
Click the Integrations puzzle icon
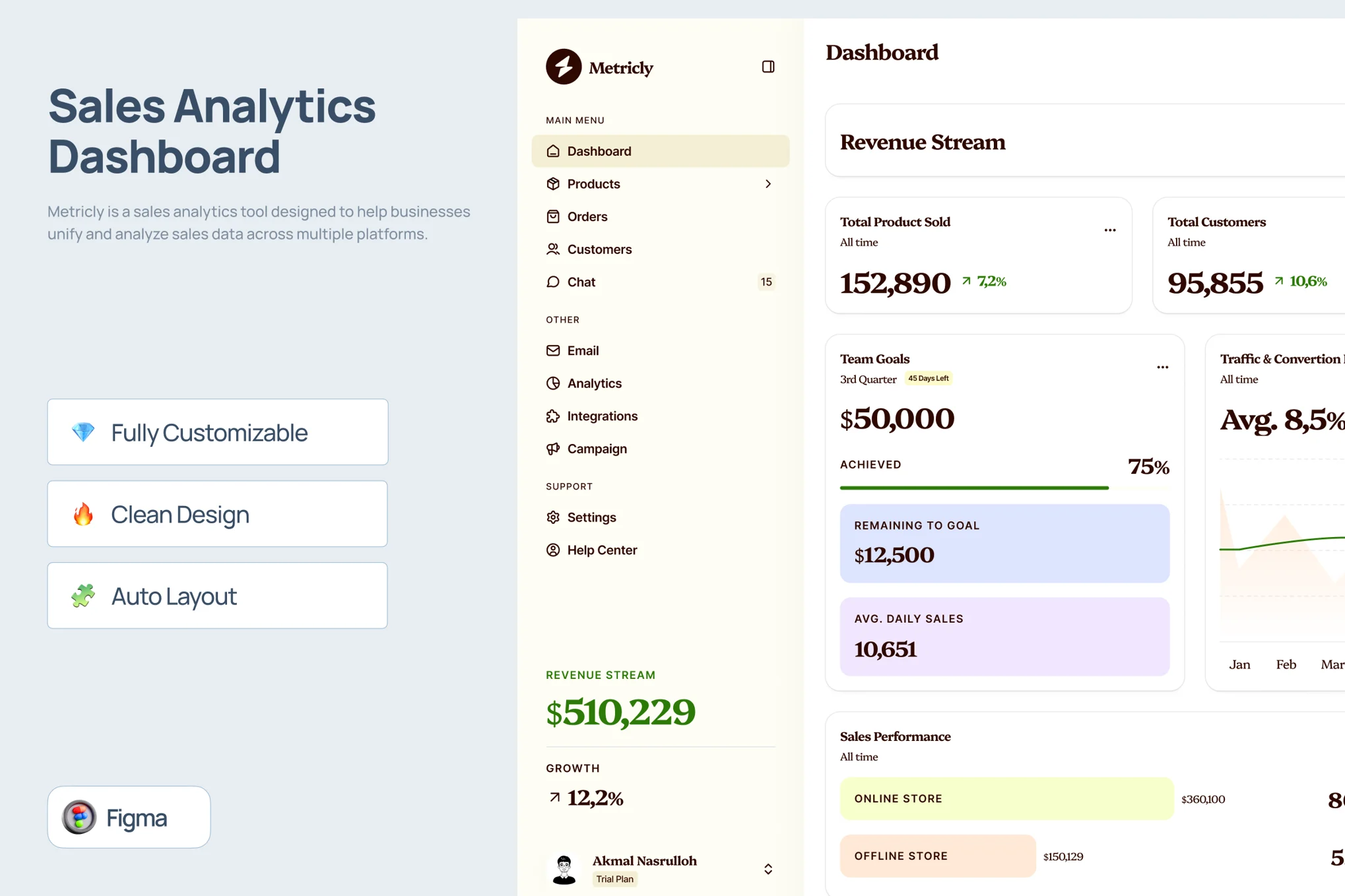[553, 416]
